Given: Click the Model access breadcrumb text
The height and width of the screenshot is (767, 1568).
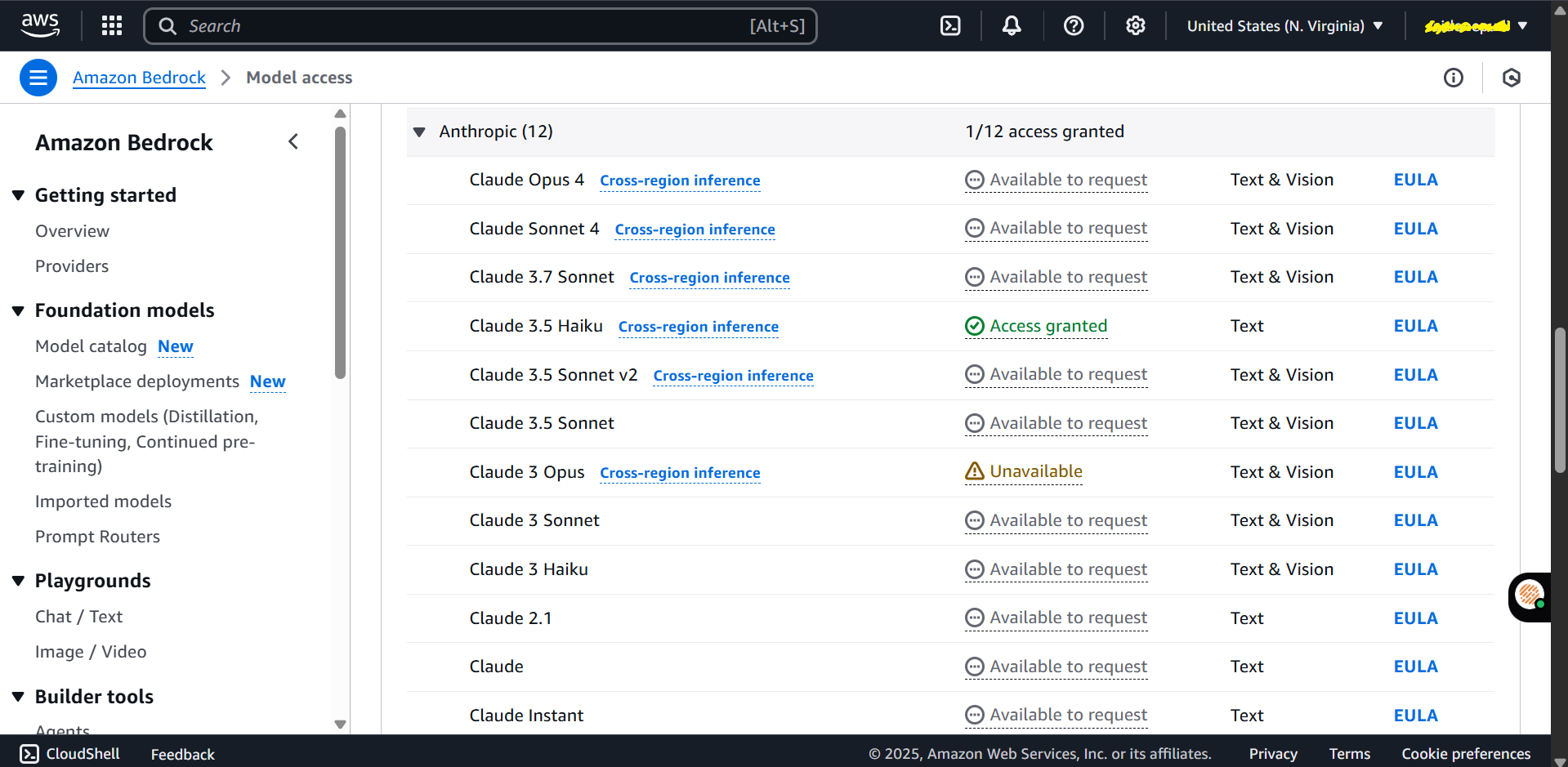Looking at the screenshot, I should tap(299, 78).
